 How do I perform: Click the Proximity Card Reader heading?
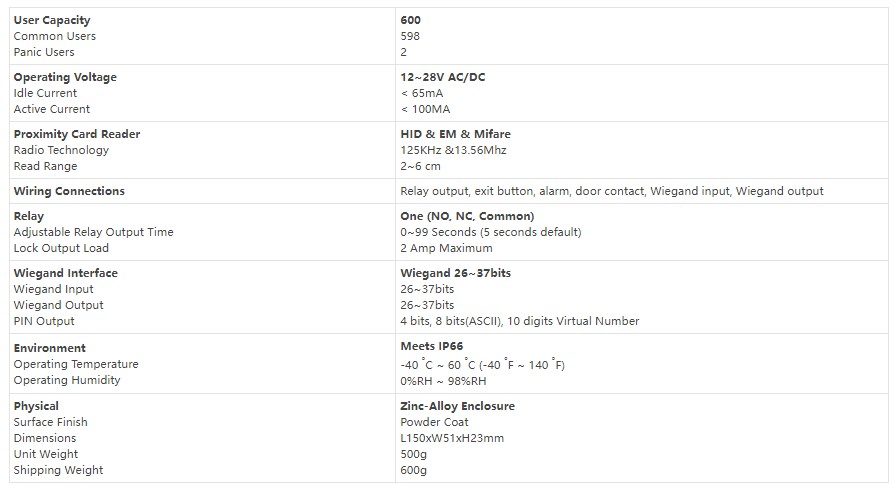click(x=77, y=134)
